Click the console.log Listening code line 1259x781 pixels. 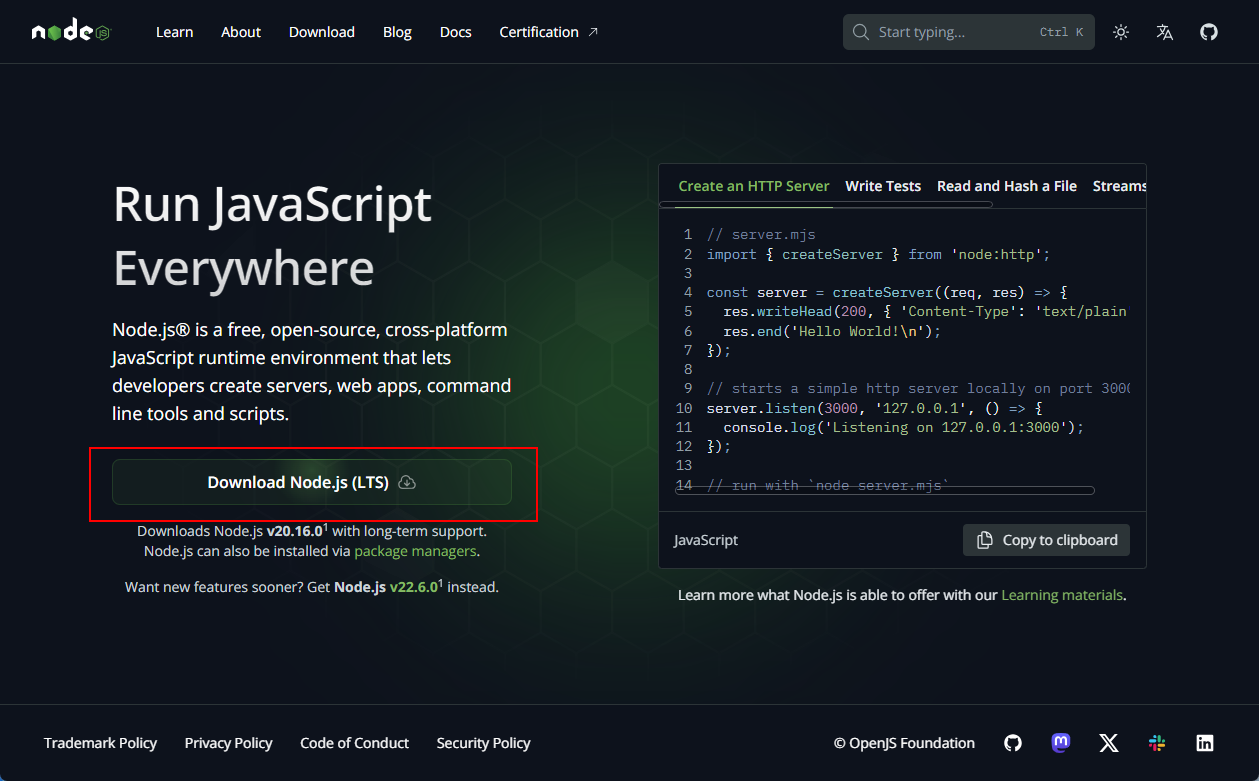pyautogui.click(x=903, y=427)
